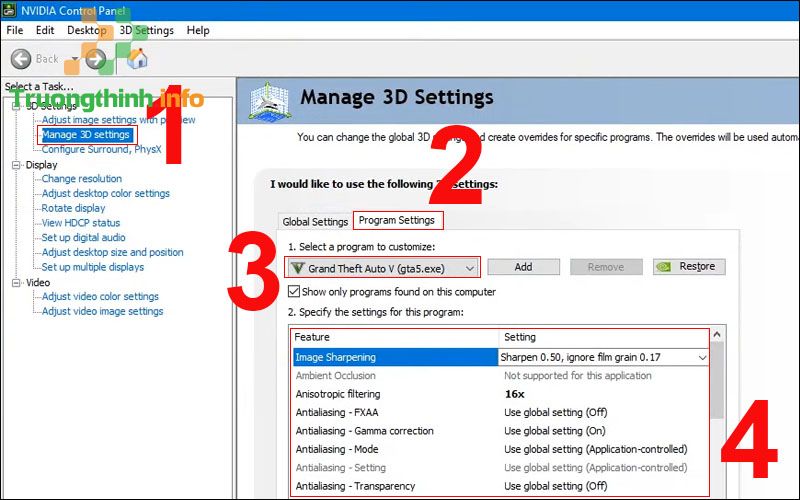
Task: Select the Anisotropic filtering feature
Action: (338, 394)
